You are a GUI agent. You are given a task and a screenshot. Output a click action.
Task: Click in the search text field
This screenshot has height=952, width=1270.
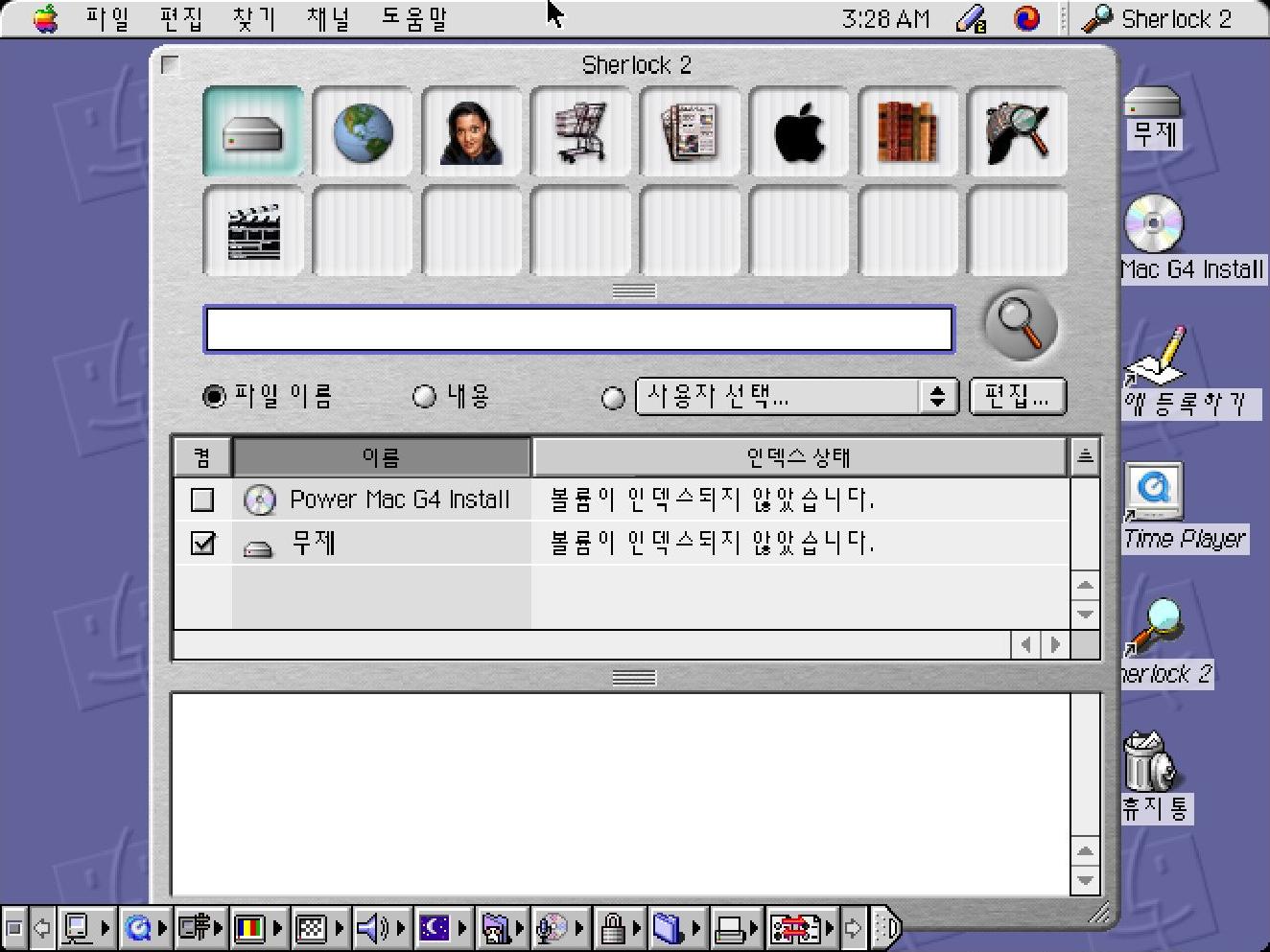click(579, 330)
